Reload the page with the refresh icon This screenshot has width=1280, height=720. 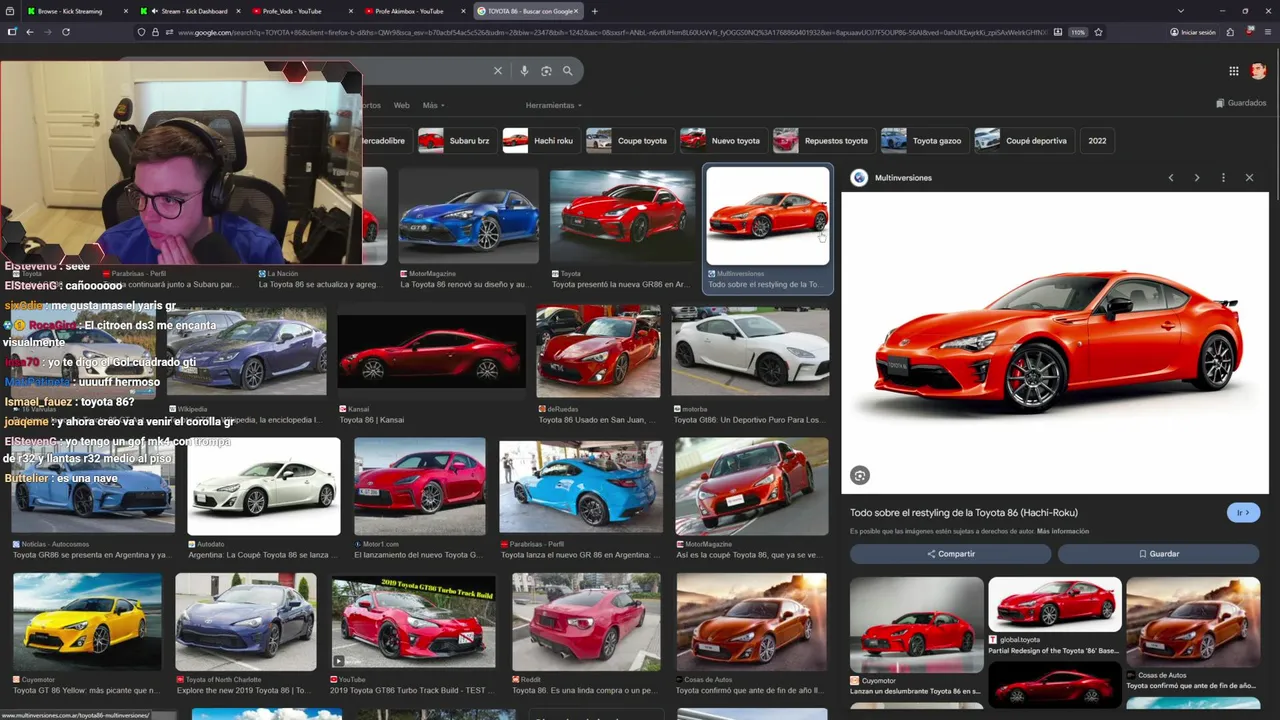66,32
